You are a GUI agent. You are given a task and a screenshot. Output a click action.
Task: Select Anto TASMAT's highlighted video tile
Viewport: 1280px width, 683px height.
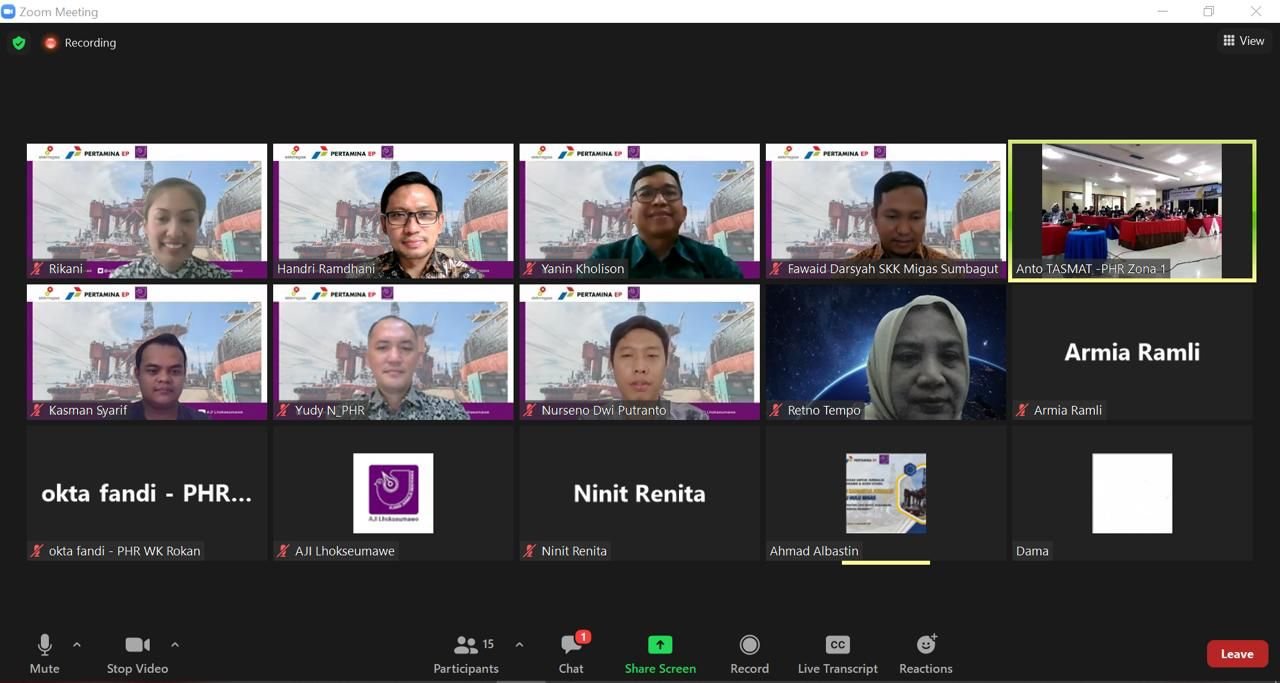click(1131, 210)
